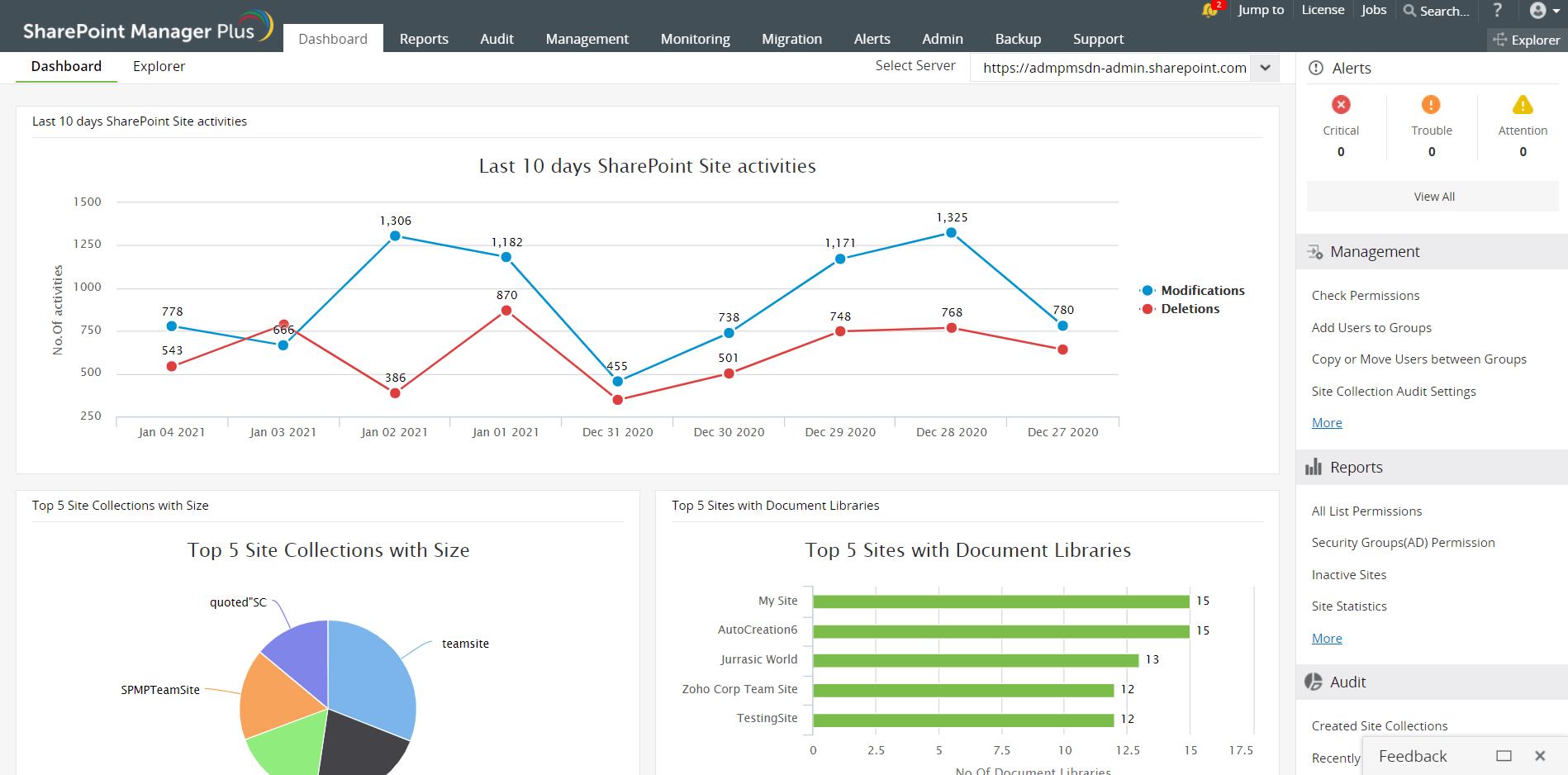Click the Critical alert count 0
The image size is (1568, 775).
click(x=1341, y=152)
